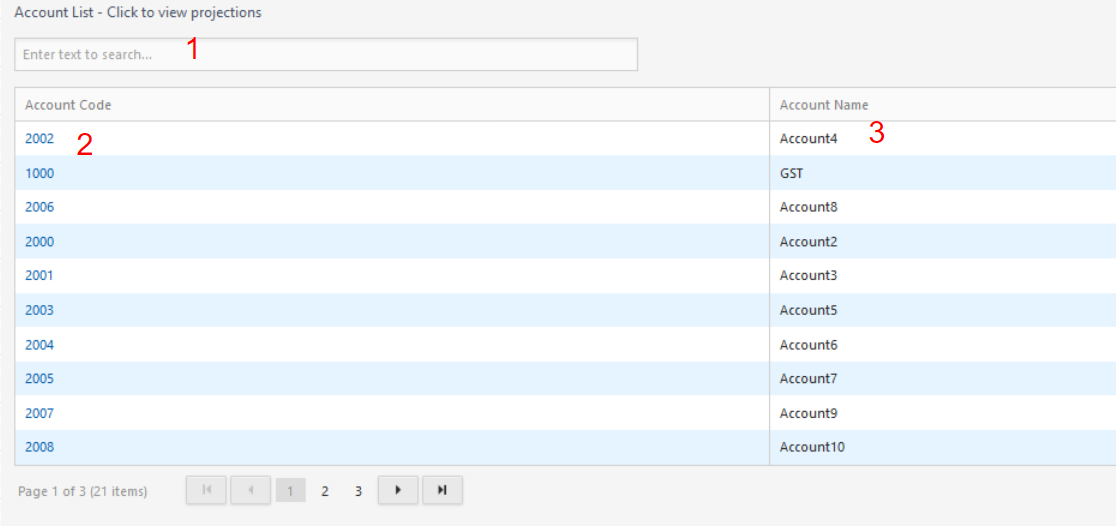
Task: Open account code 2001 link
Action: 39,275
